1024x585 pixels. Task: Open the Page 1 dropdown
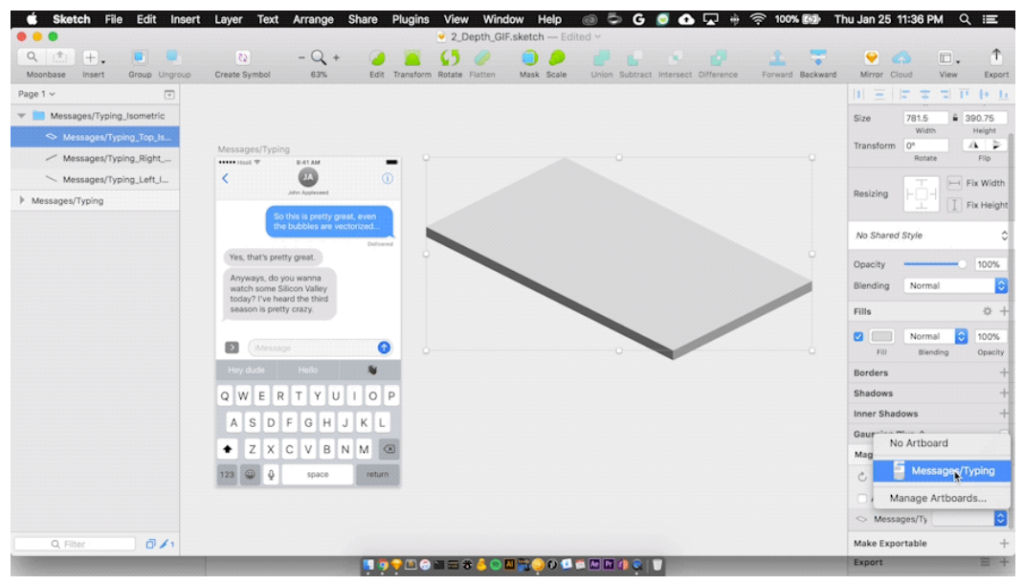point(36,94)
